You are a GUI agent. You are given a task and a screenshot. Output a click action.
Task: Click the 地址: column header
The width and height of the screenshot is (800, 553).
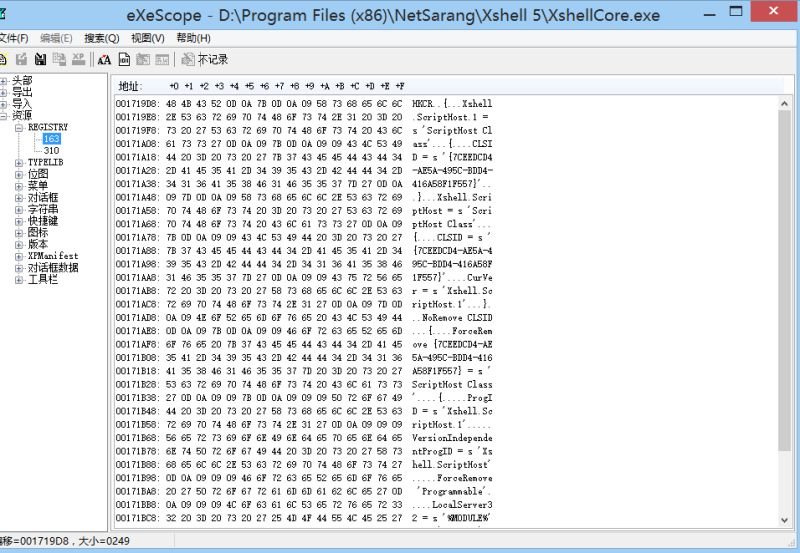click(x=130, y=86)
